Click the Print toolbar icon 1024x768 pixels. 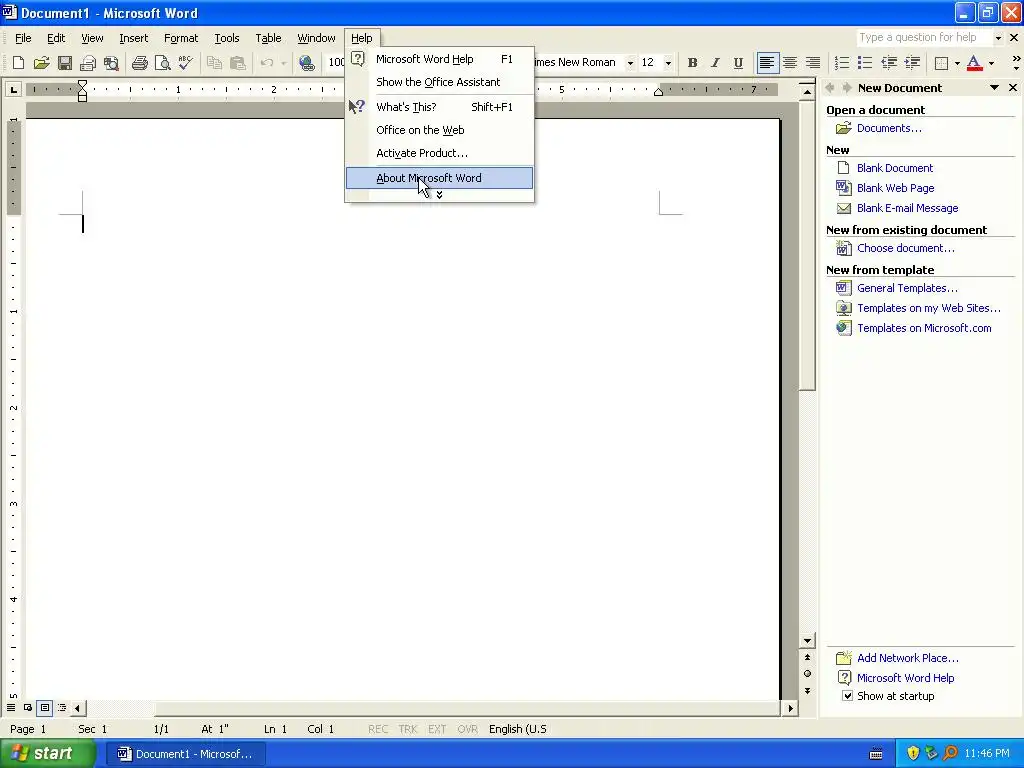pyautogui.click(x=139, y=63)
